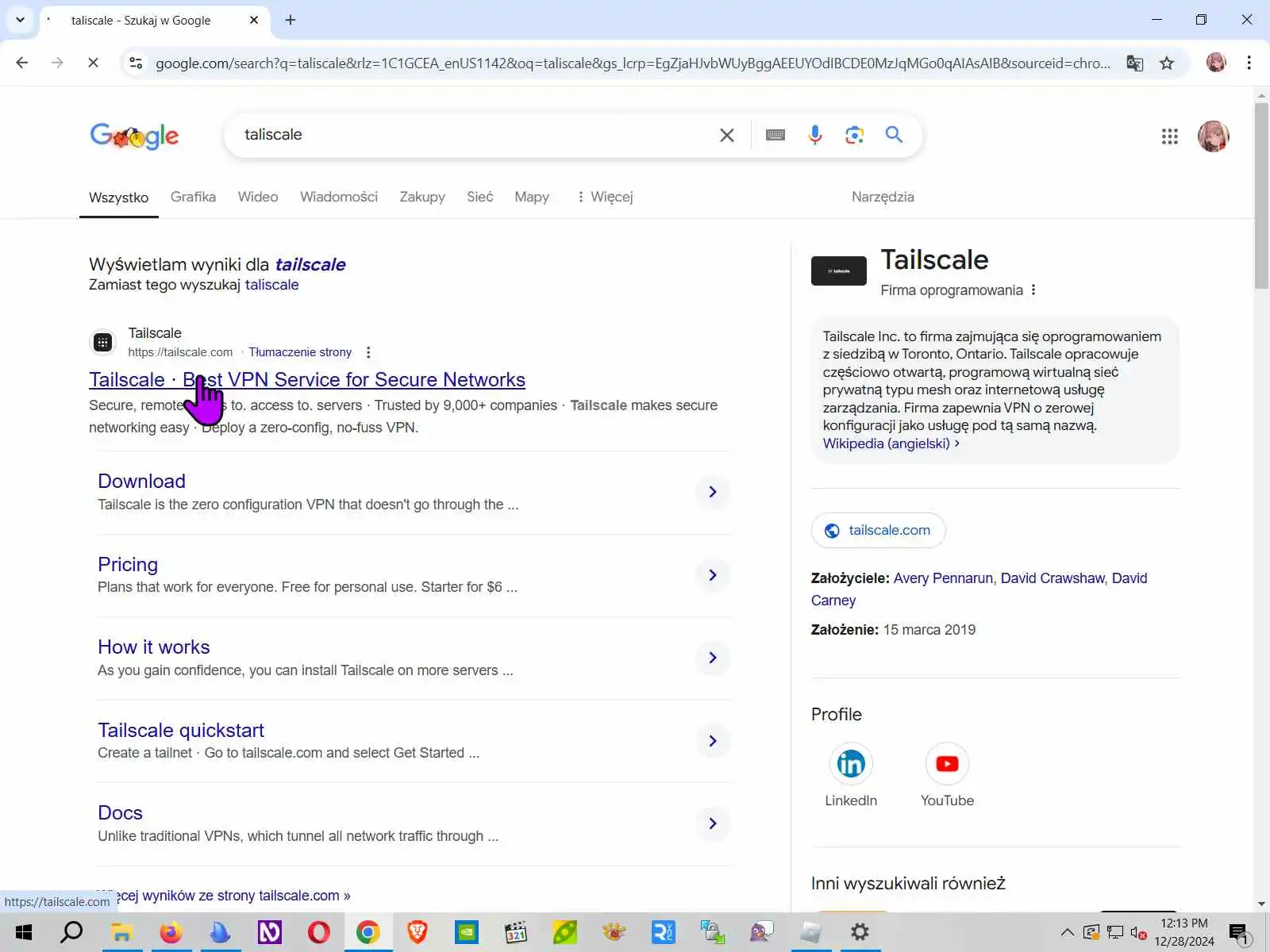
Task: Focus the Google search input field
Action: click(x=476, y=135)
